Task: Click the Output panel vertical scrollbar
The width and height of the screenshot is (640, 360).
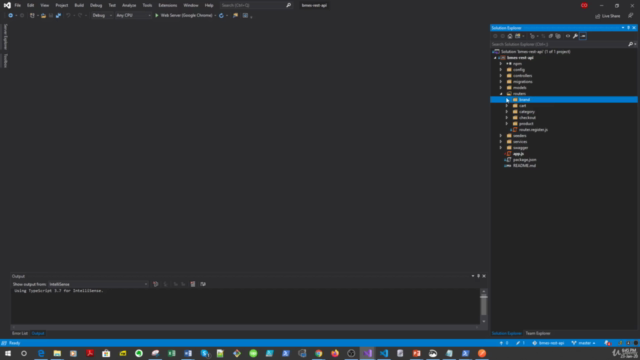Action: click(484, 306)
